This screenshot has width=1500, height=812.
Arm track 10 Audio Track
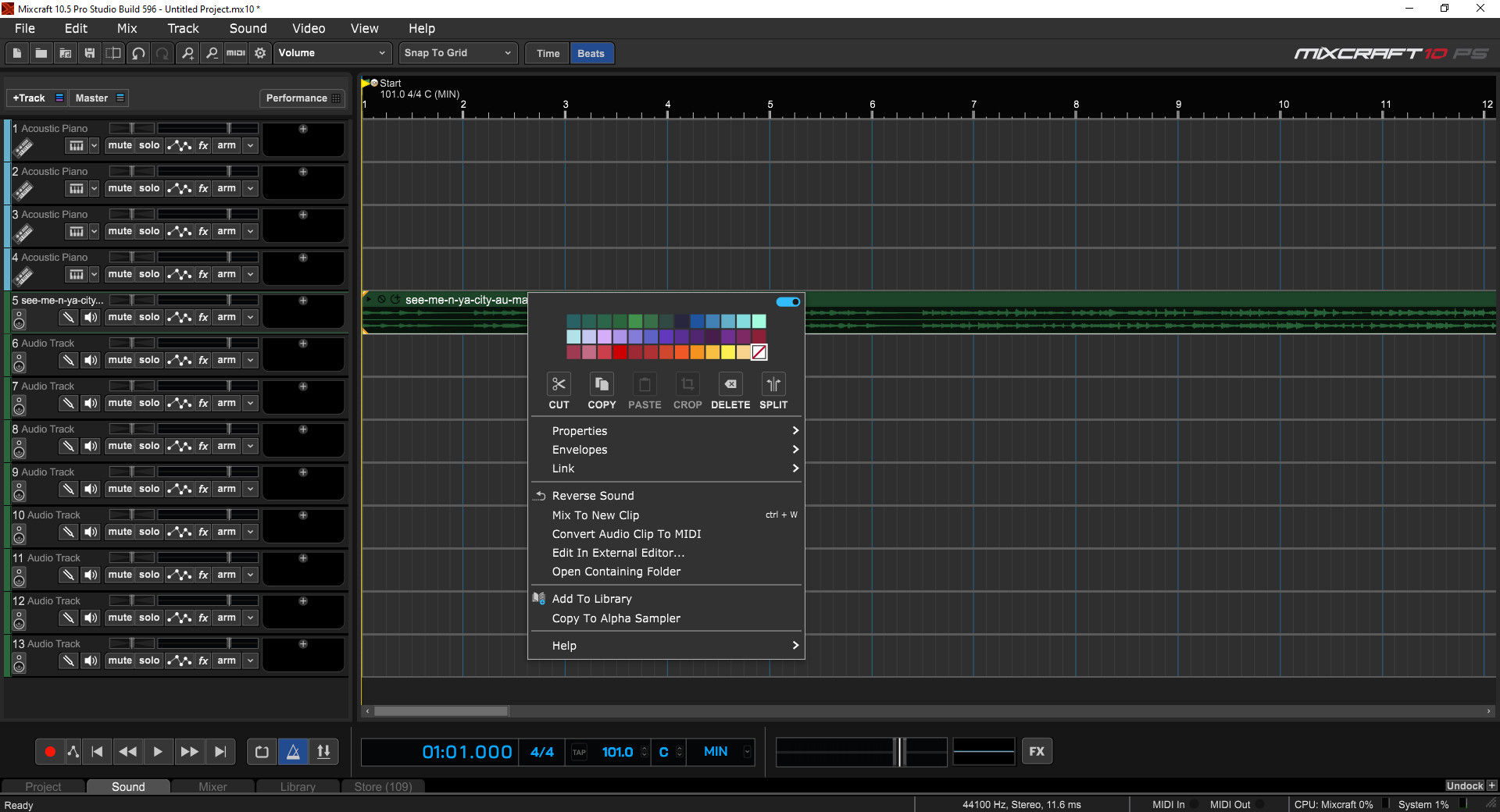(227, 532)
